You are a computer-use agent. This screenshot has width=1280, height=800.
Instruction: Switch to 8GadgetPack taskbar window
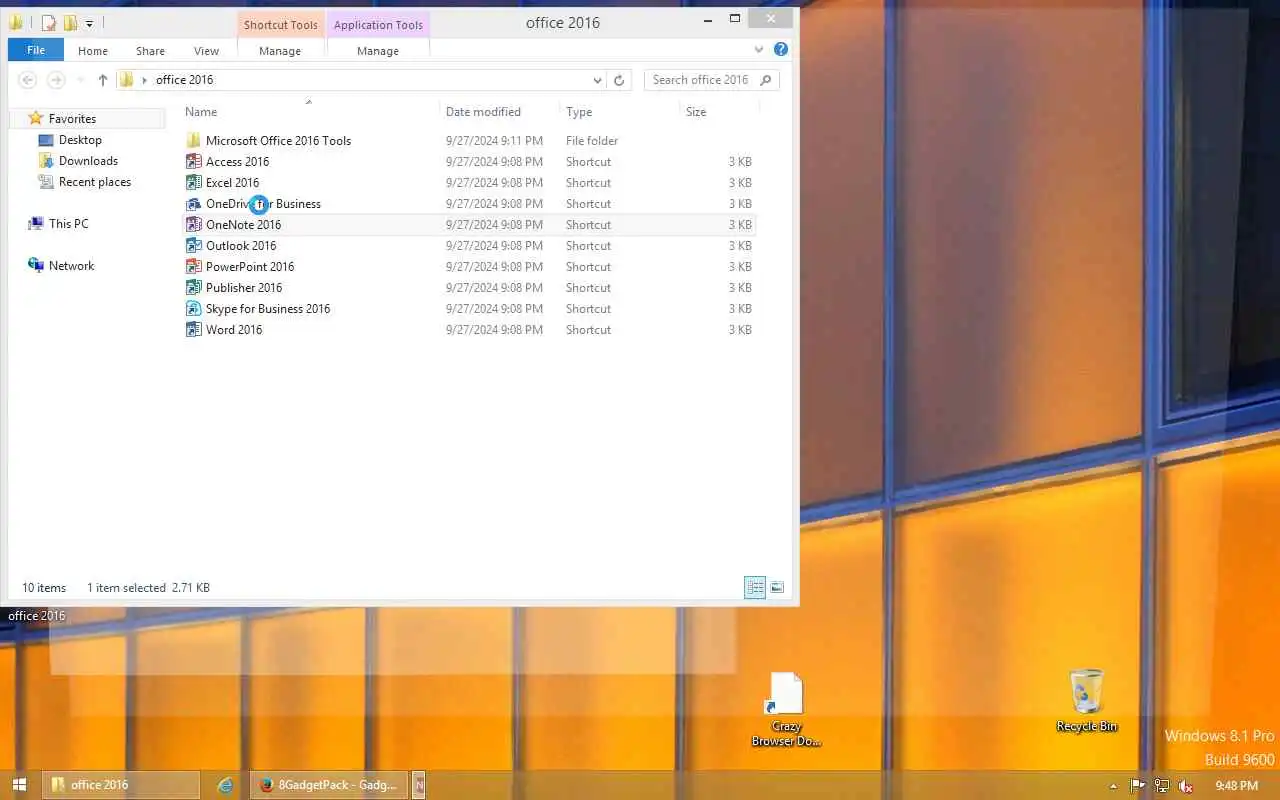point(331,785)
